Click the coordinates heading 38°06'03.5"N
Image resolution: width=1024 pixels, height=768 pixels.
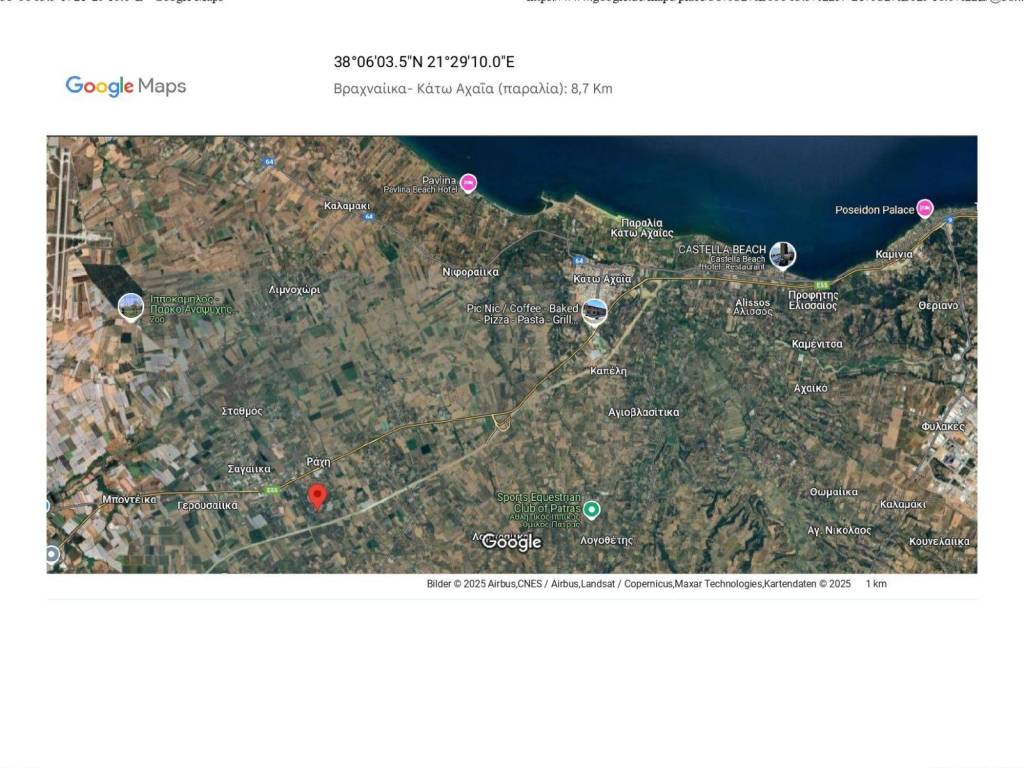point(424,62)
